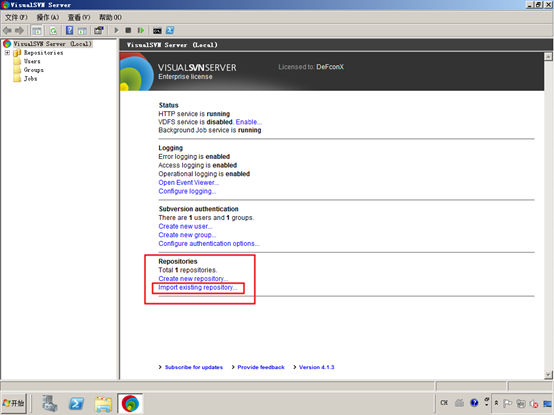Screen dimensions: 554x415
Task: Click the Back arrow toolbar icon
Action: (7, 30)
